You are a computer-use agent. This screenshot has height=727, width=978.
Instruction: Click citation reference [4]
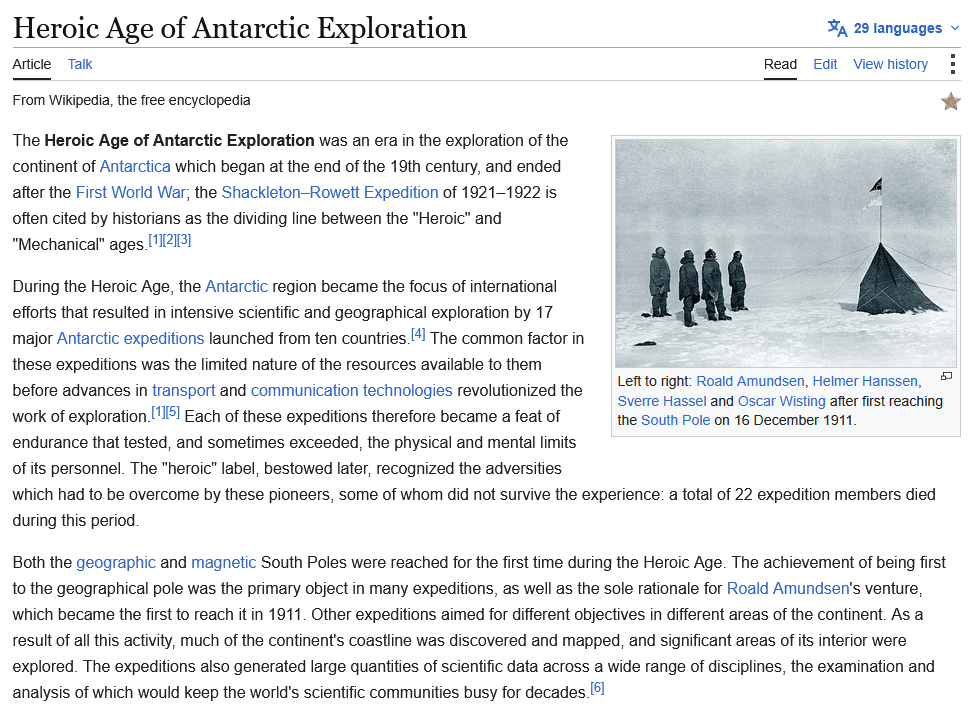[x=418, y=334]
